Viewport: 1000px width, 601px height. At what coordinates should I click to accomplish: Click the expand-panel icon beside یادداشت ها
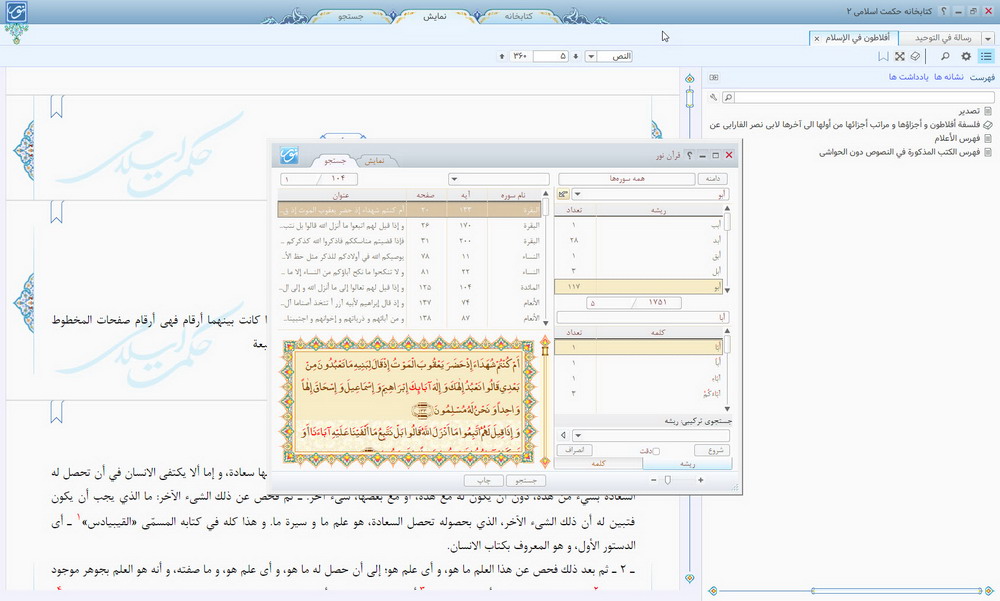tap(714, 77)
